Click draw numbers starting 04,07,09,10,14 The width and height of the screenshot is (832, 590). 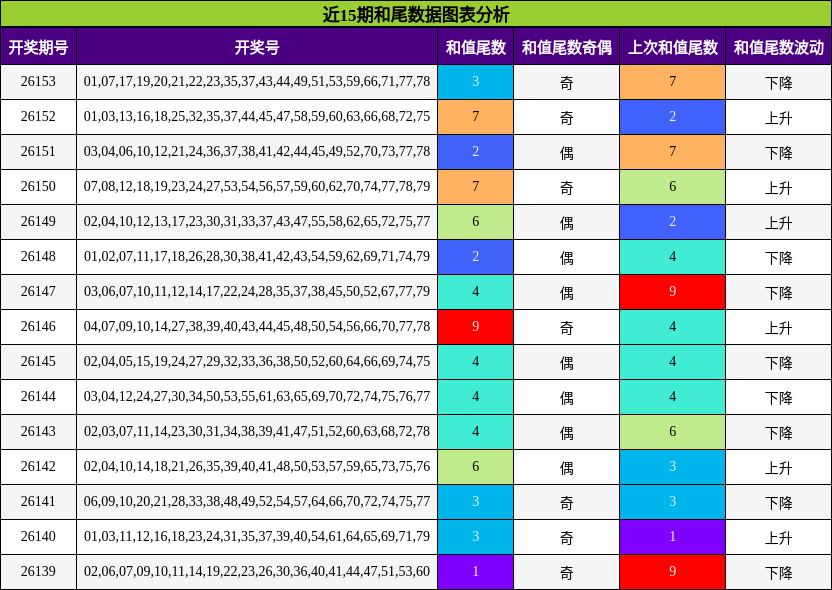point(257,327)
